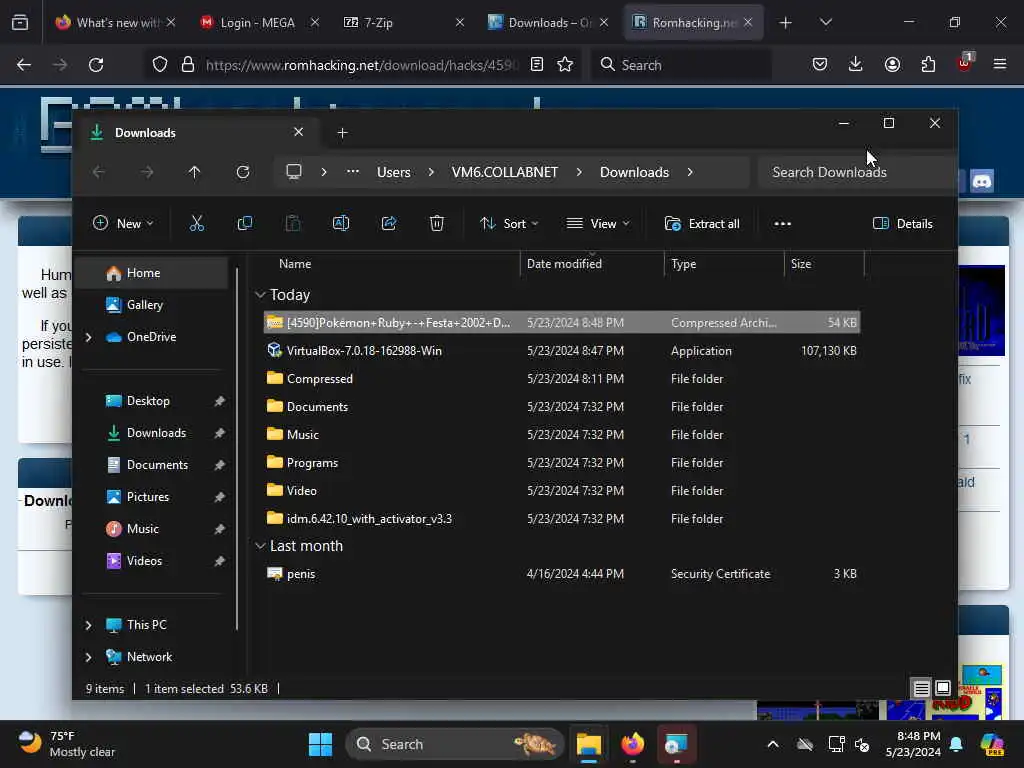Open the Firefox application hamburger menu
The height and width of the screenshot is (768, 1024).
1000,64
